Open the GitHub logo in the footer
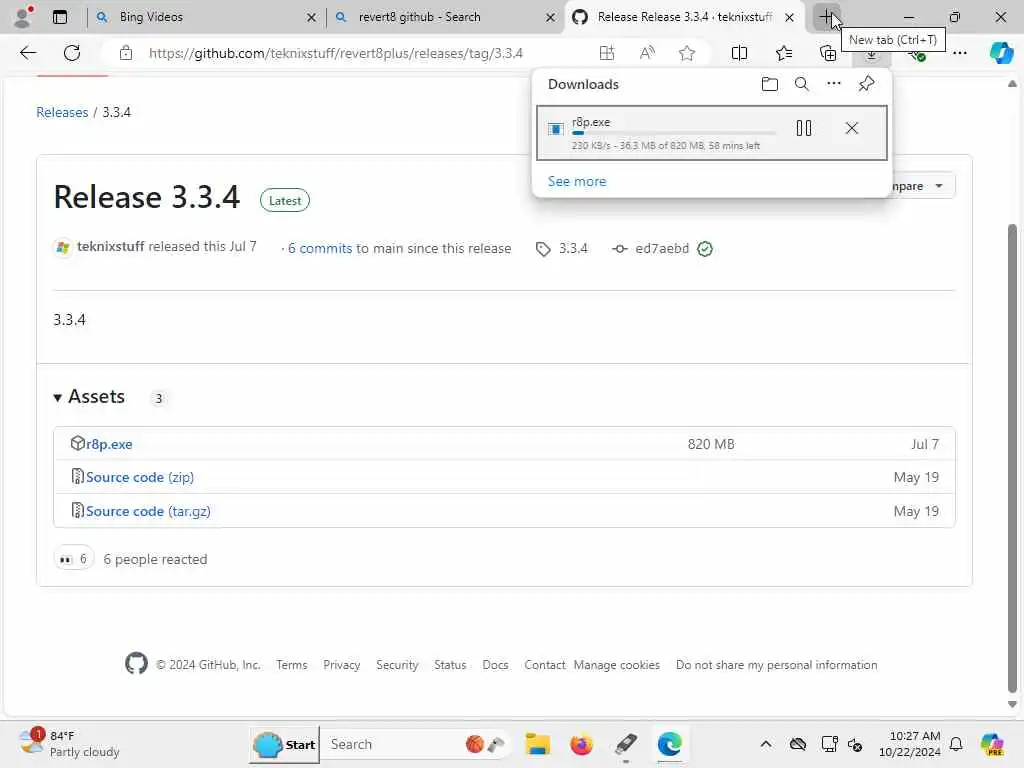Screen dimensions: 1024x768 pos(136,664)
